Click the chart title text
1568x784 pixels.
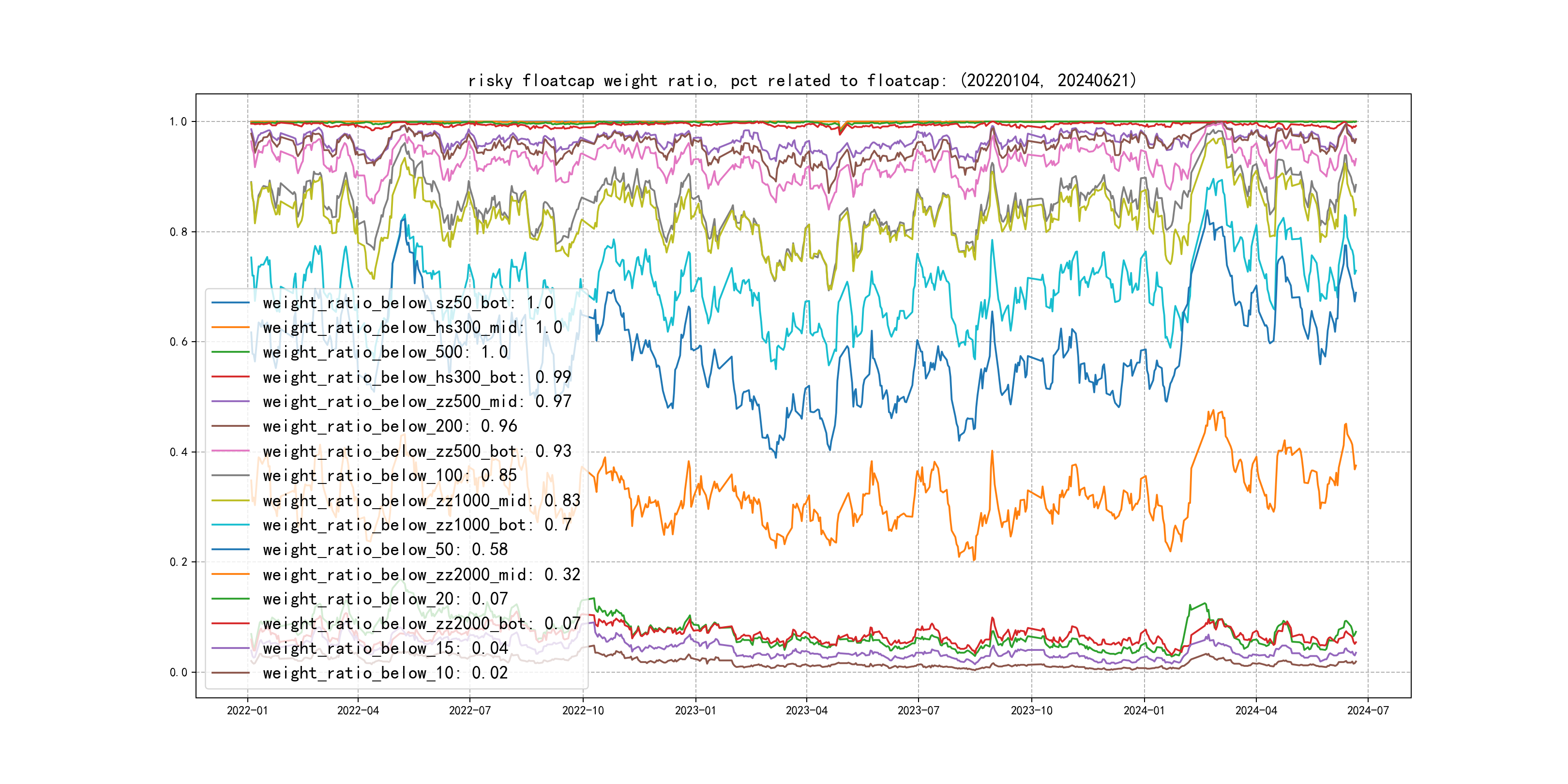802,80
